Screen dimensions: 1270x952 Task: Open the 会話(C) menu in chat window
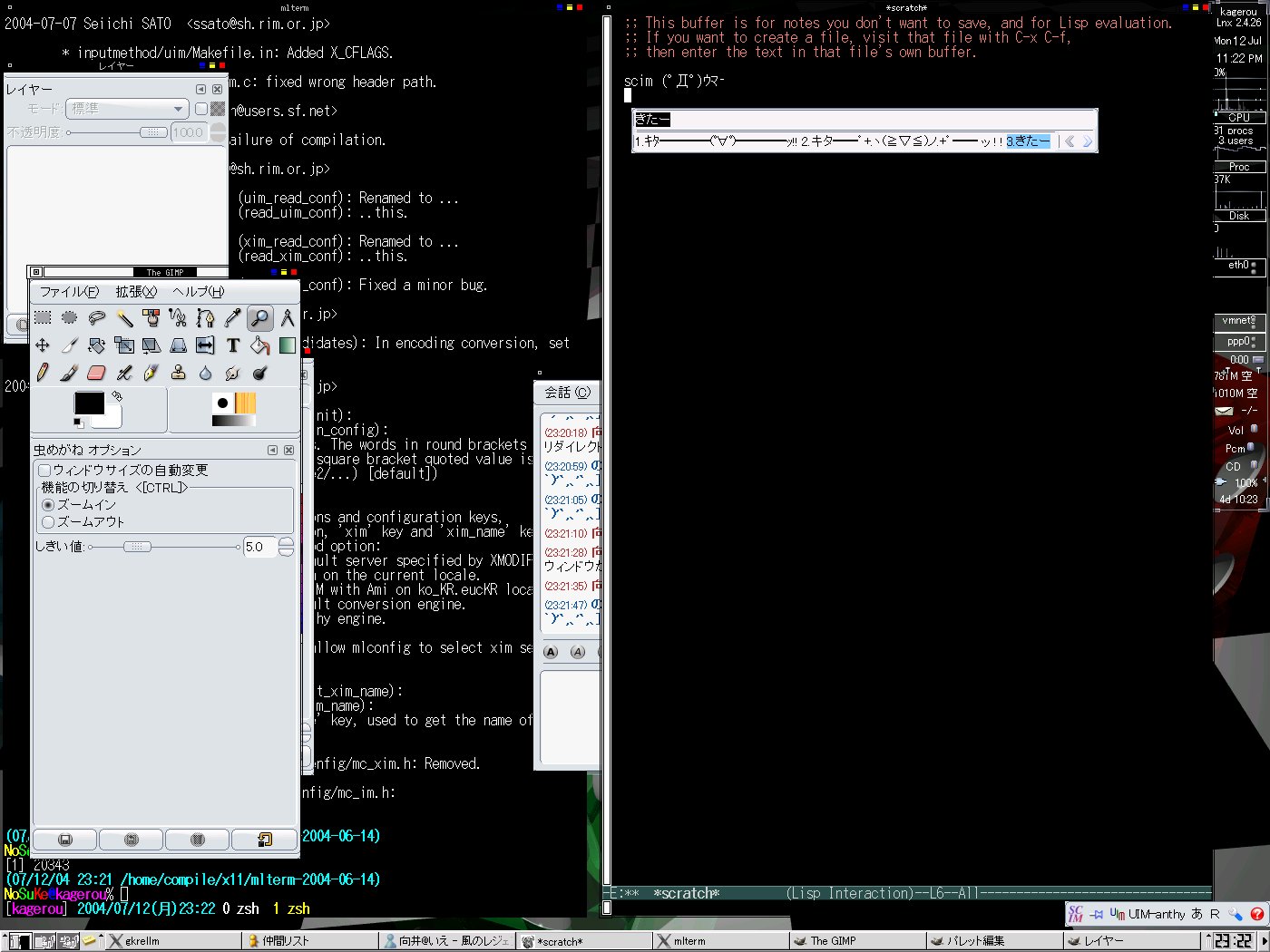pos(567,393)
